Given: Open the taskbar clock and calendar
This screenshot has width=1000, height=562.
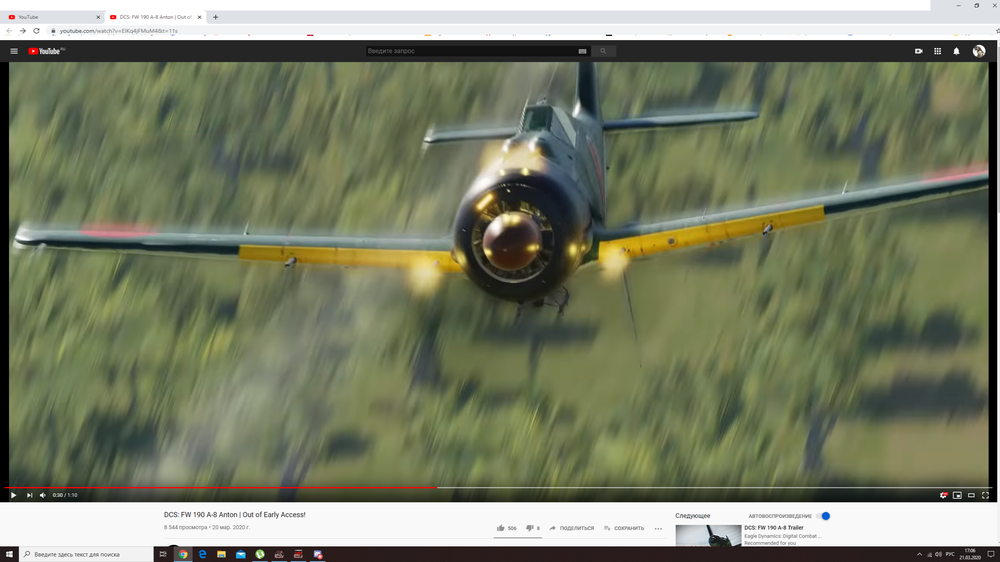Looking at the screenshot, I should tap(970, 554).
